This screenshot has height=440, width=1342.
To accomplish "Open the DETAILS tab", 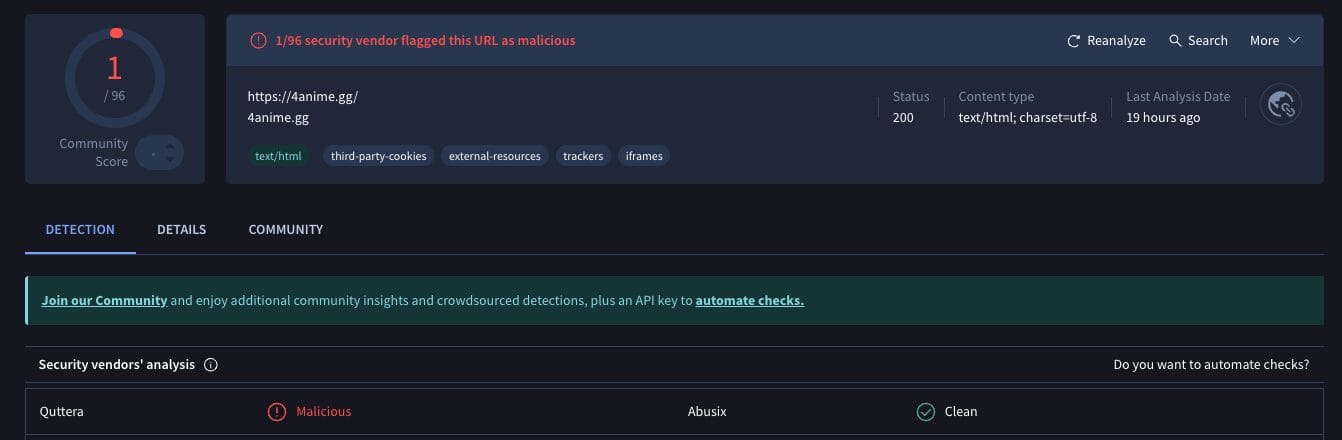I will tap(181, 230).
